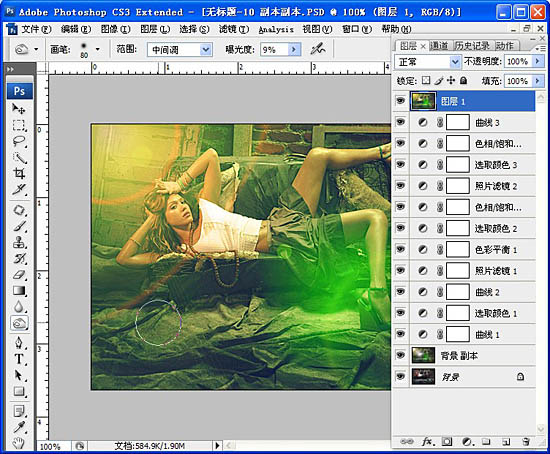Click the layer style fx icon
This screenshot has height=454, width=550.
click(427, 442)
